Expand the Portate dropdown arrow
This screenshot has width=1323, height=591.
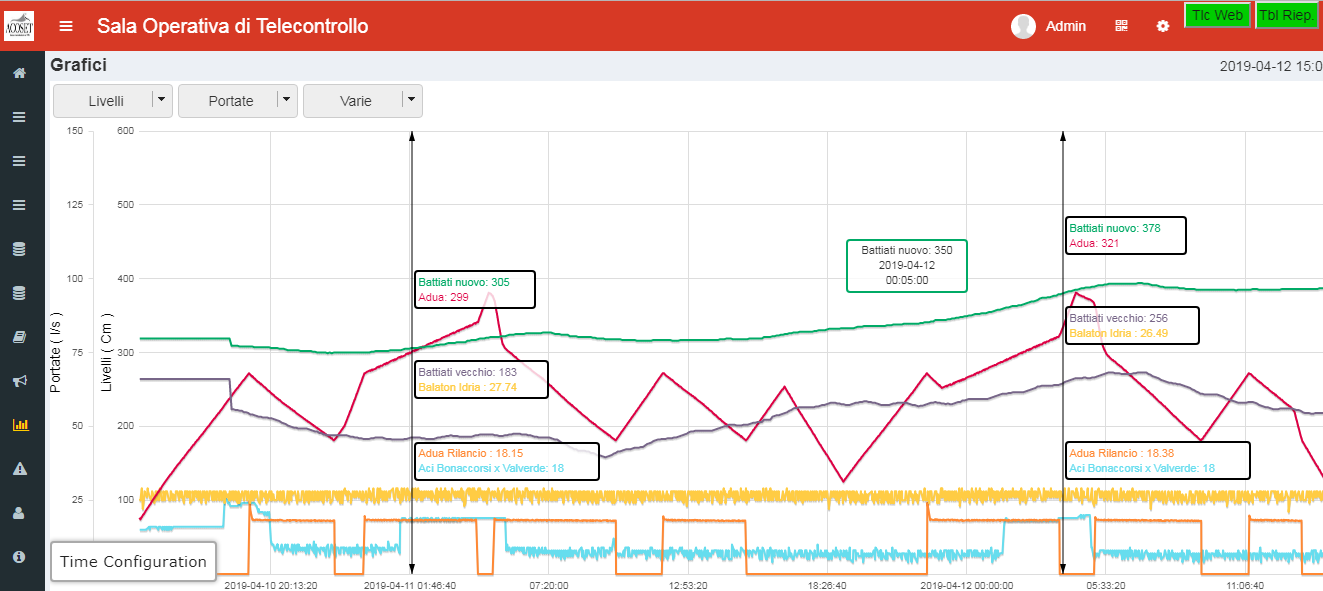point(287,99)
